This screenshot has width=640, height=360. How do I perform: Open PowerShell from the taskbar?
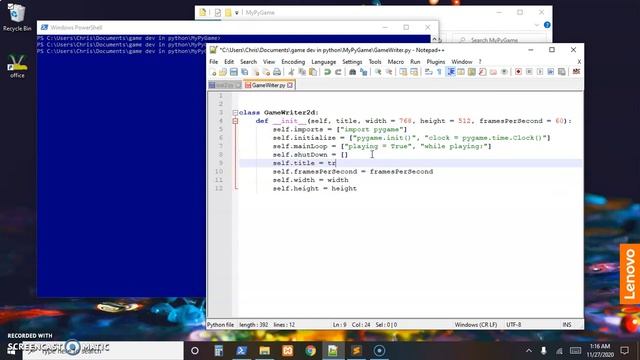click(242, 351)
